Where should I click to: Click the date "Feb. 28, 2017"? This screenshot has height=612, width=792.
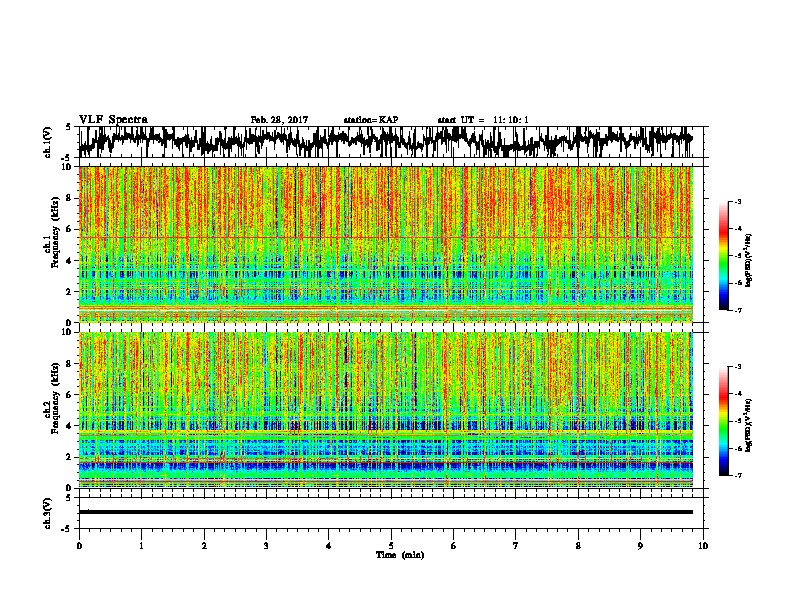tap(279, 120)
